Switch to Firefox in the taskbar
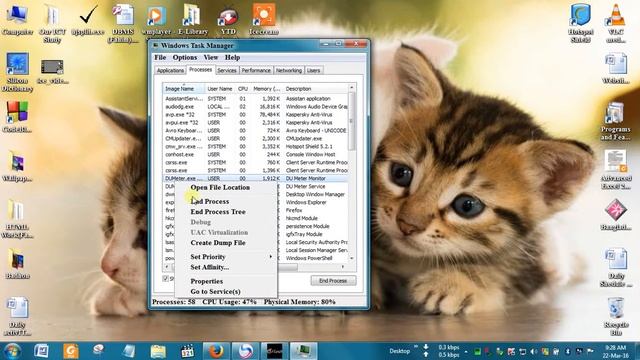640x360 pixels. [216, 351]
